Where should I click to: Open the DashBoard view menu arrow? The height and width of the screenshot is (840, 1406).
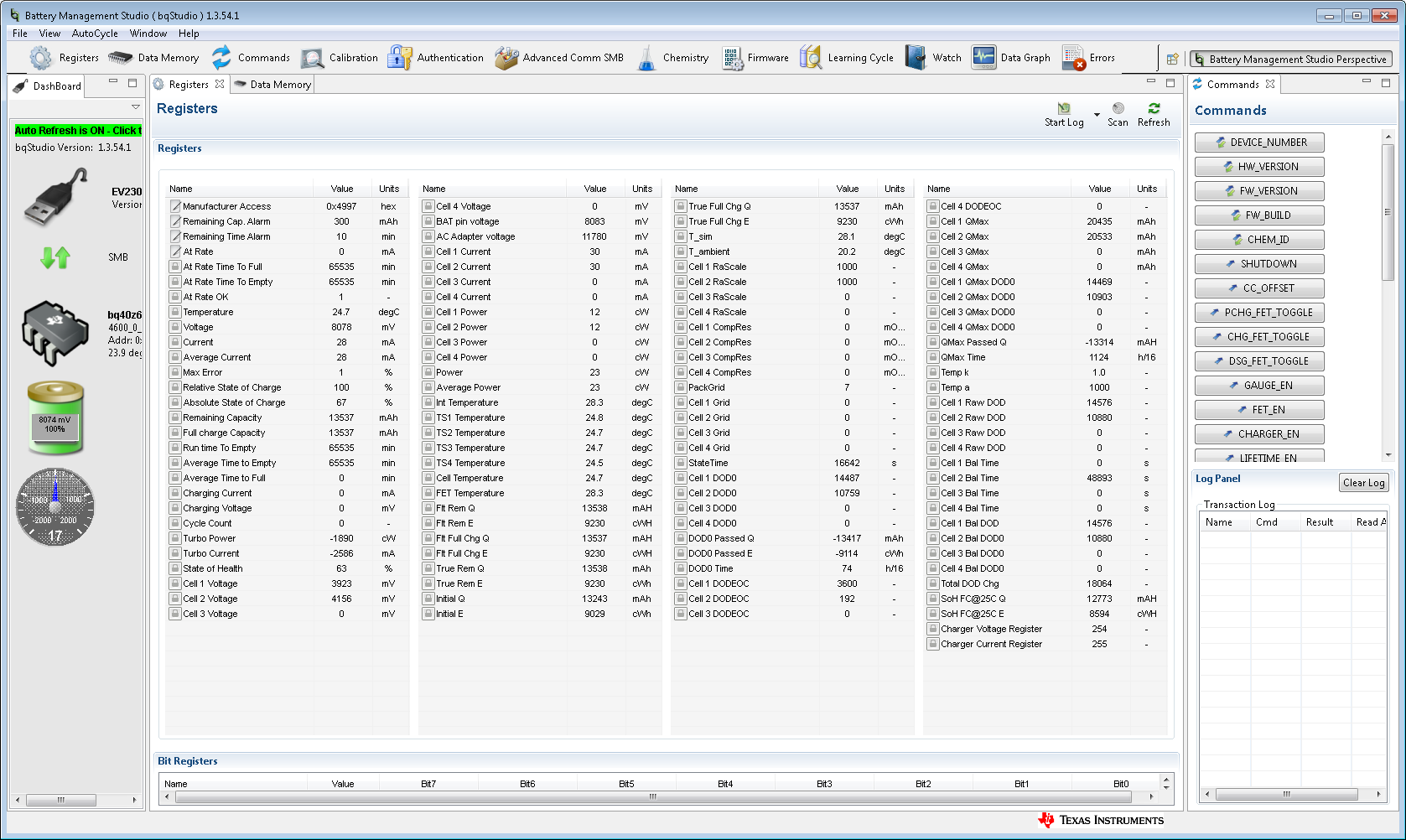[x=135, y=107]
